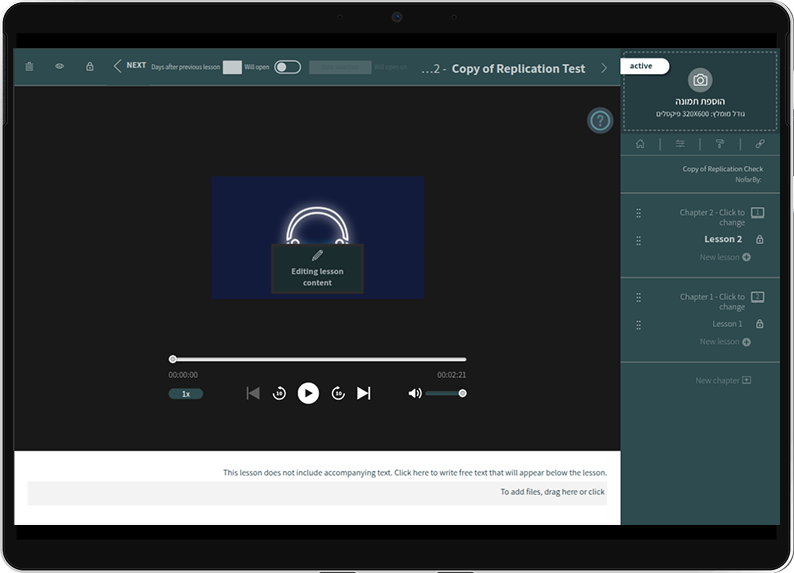The width and height of the screenshot is (794, 573).
Task: Click Chapter 1 - Click to change
Action: (712, 302)
